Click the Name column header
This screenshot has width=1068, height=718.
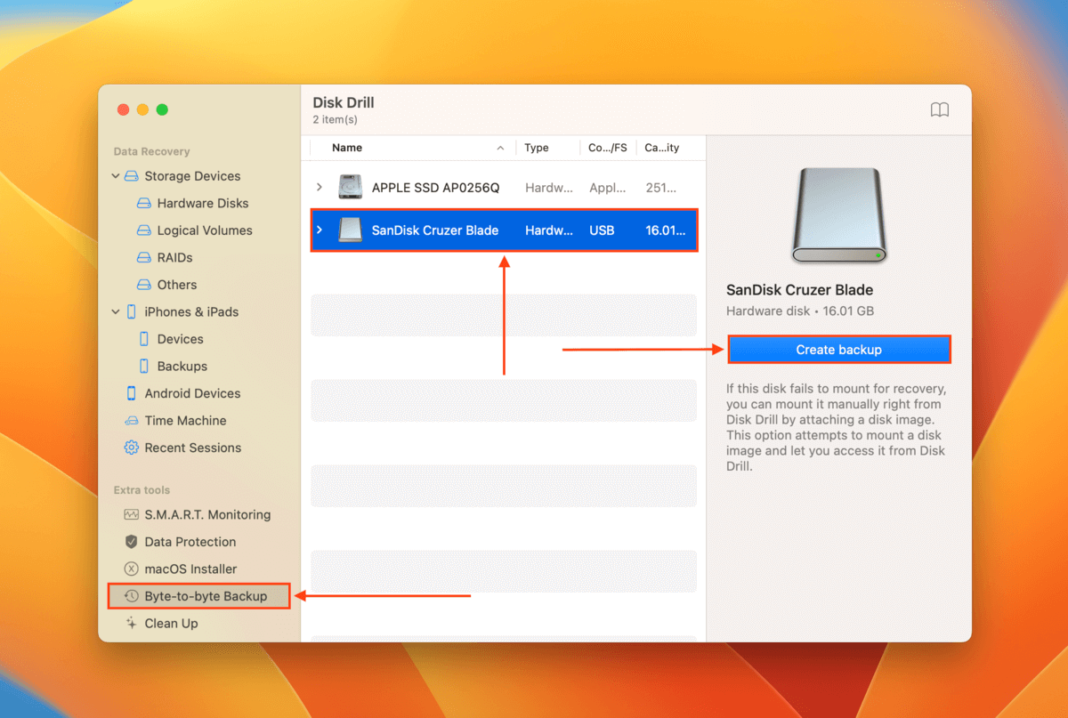tap(347, 147)
